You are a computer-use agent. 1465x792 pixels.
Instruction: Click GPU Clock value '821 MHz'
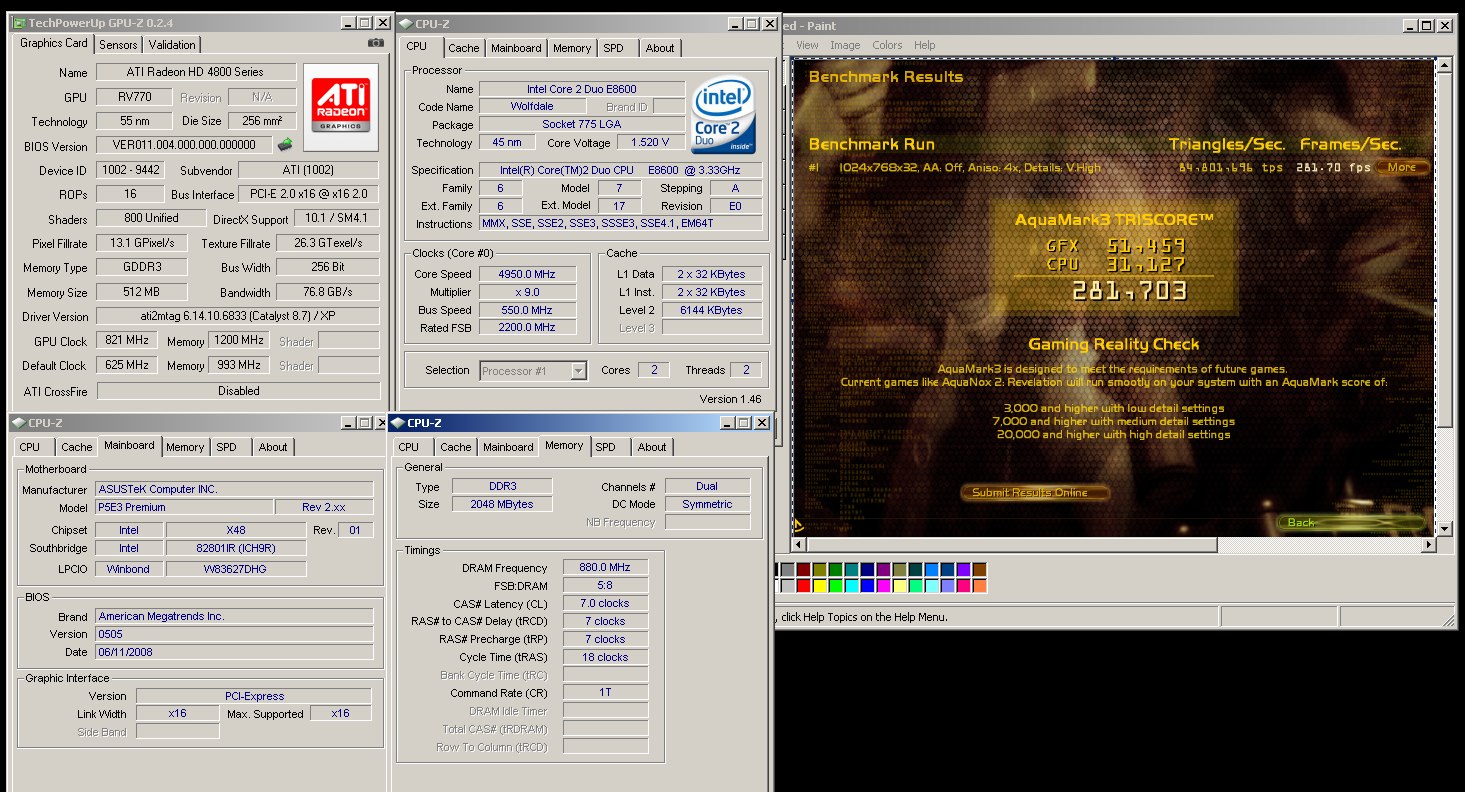[x=128, y=341]
